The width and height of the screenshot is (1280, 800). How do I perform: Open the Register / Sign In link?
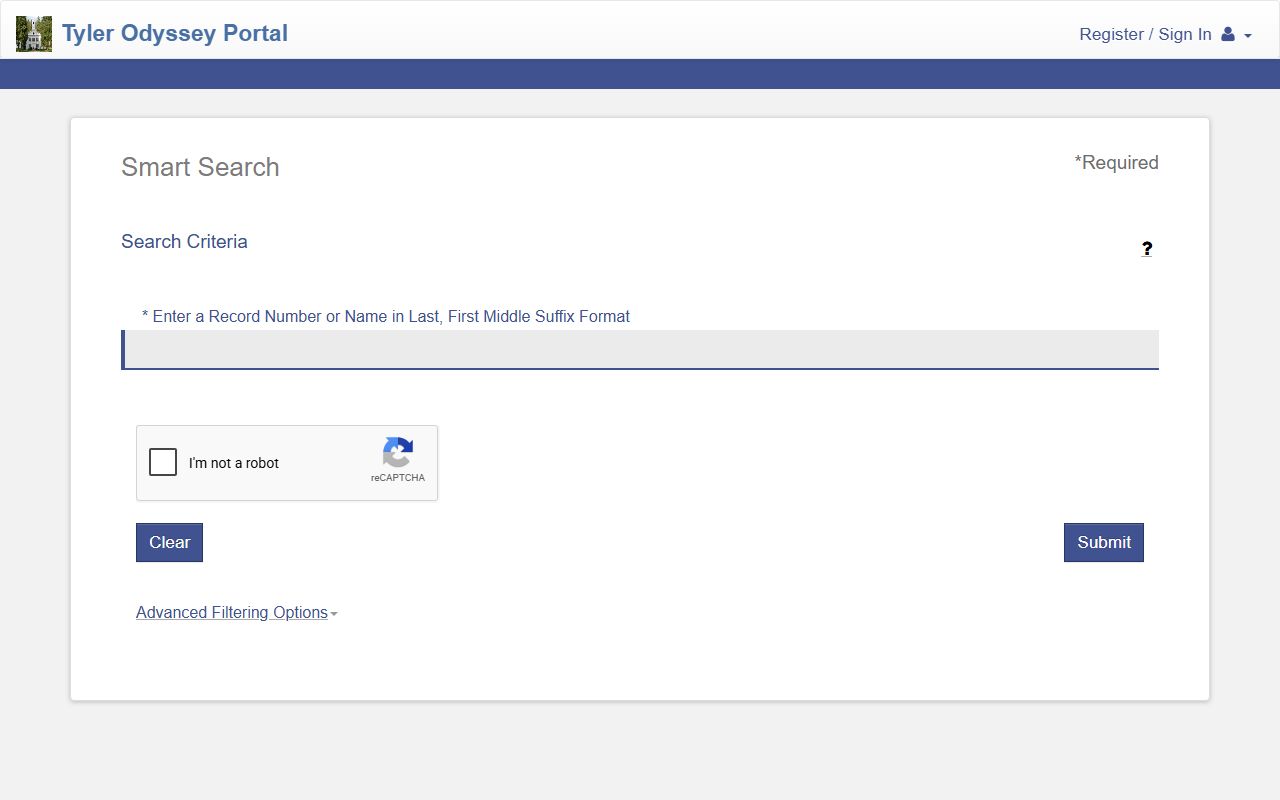tap(1145, 34)
